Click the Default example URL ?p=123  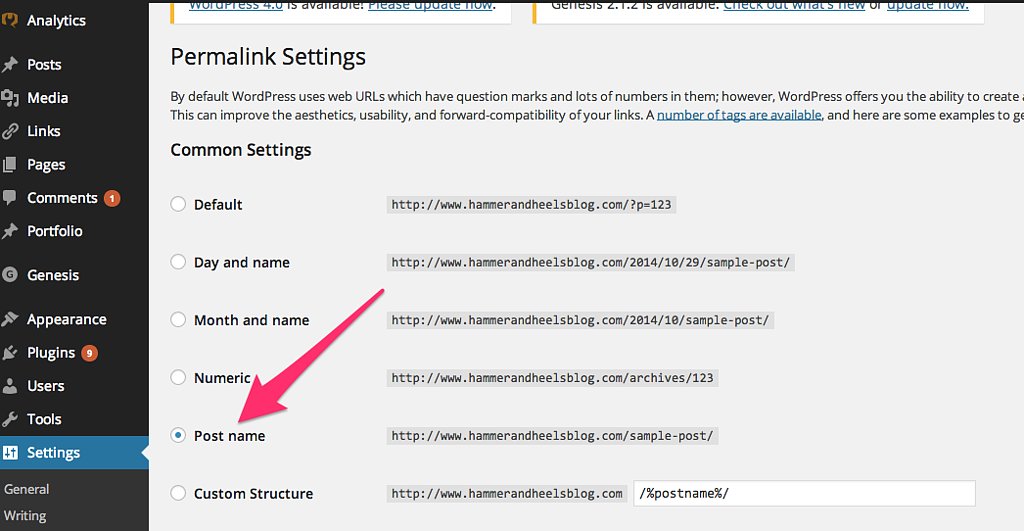[x=531, y=204]
